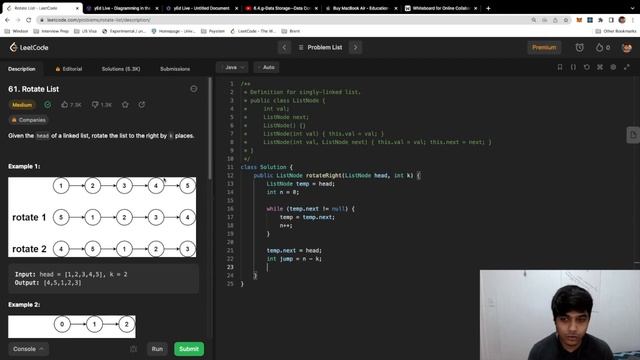Click the format code braces icon
Screen dimensions: 640x360
click(x=573, y=67)
